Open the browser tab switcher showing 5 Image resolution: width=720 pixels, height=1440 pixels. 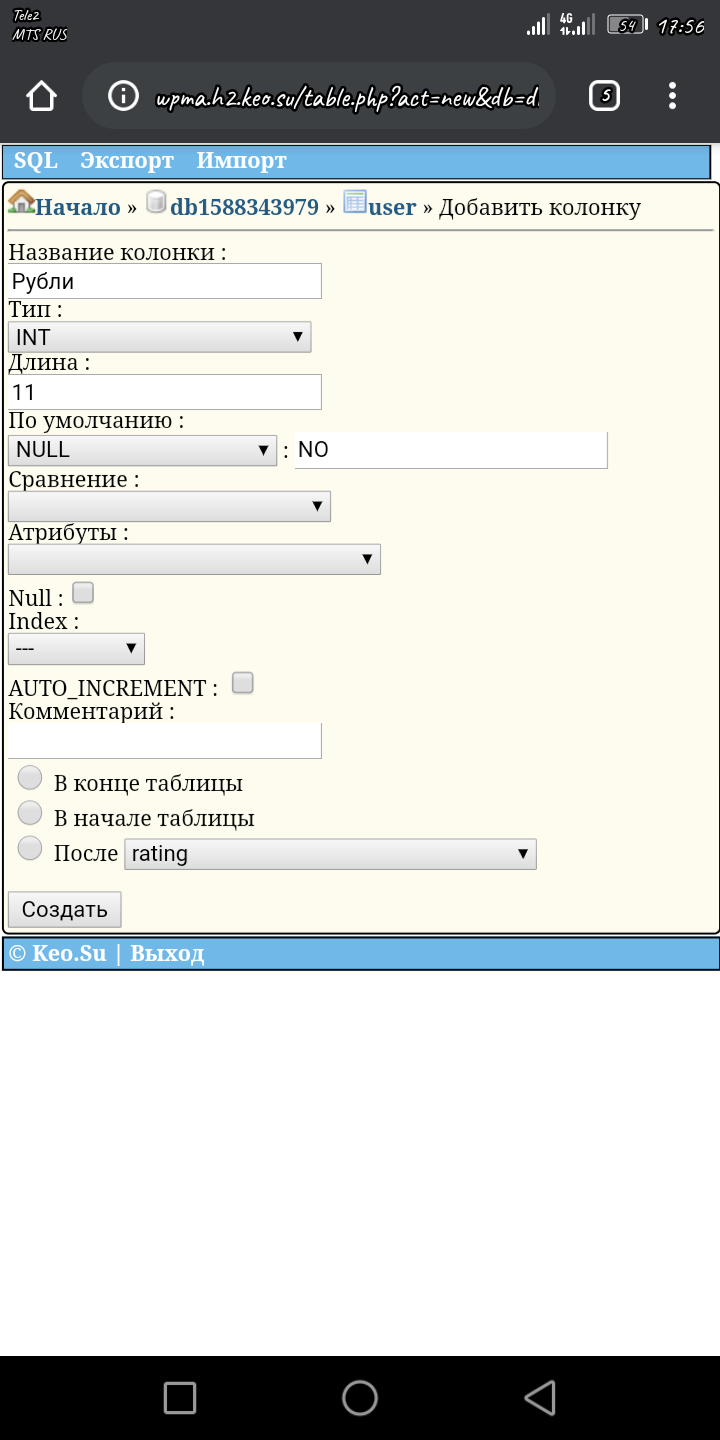click(604, 96)
